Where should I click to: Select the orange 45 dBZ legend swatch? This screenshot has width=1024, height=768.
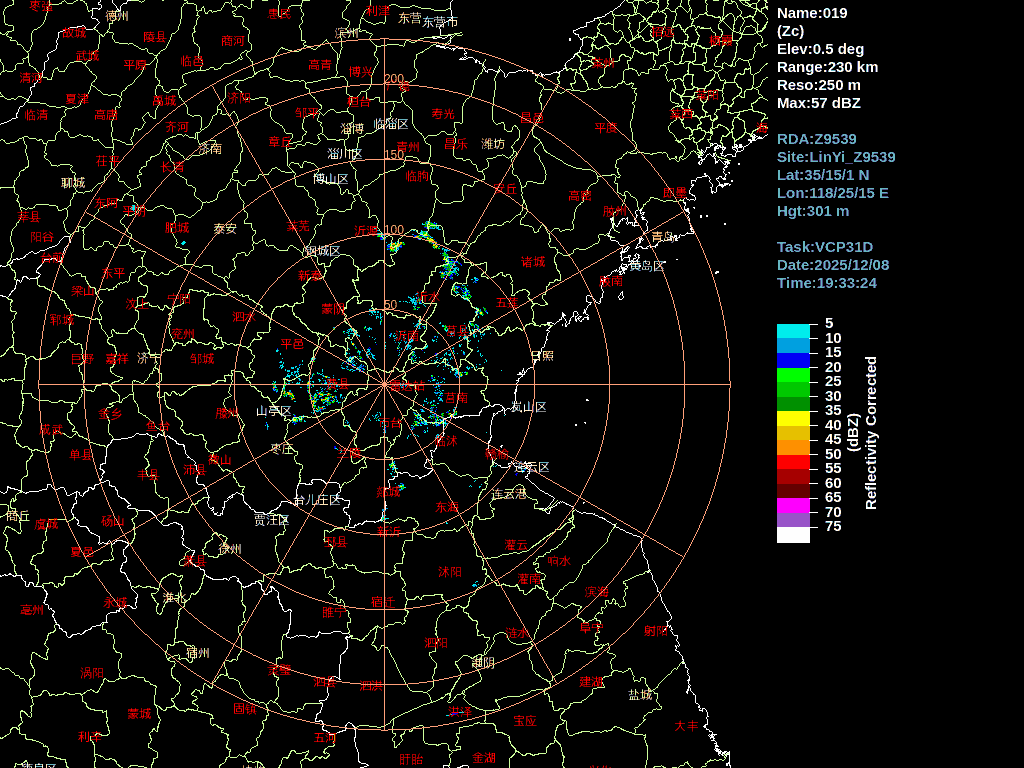pyautogui.click(x=793, y=447)
